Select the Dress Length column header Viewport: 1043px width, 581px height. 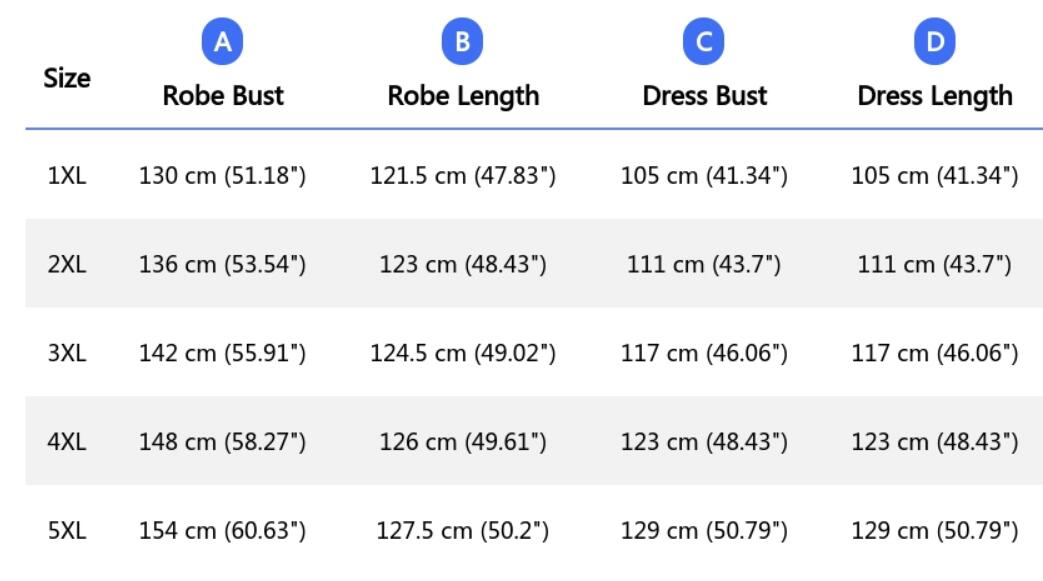935,97
